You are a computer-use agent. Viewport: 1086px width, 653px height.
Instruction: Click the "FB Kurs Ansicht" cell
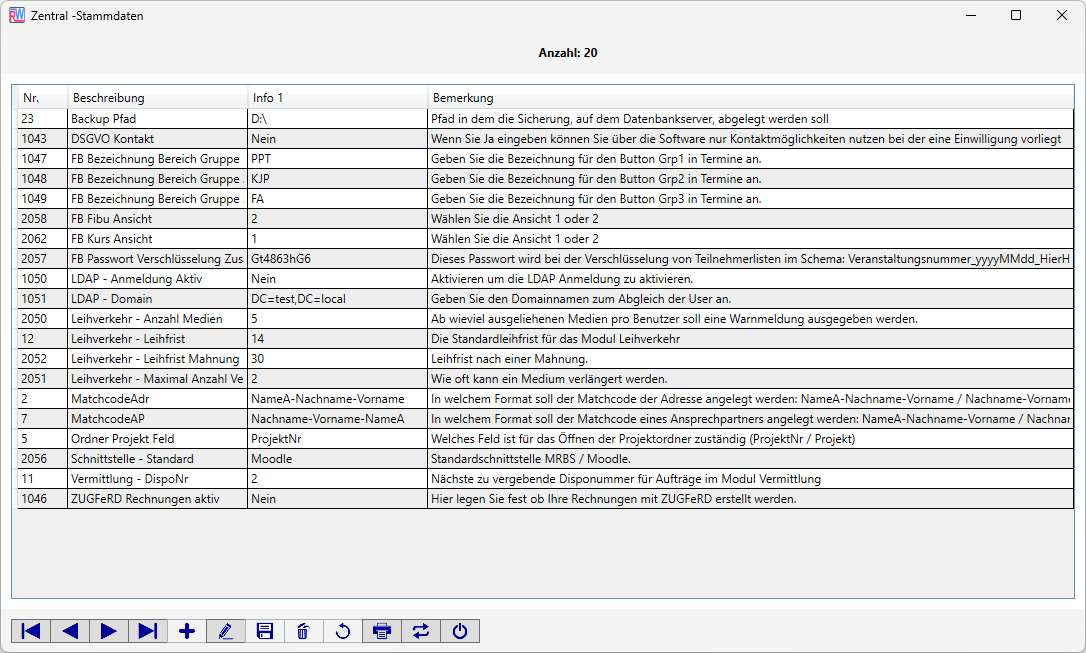[x=157, y=239]
